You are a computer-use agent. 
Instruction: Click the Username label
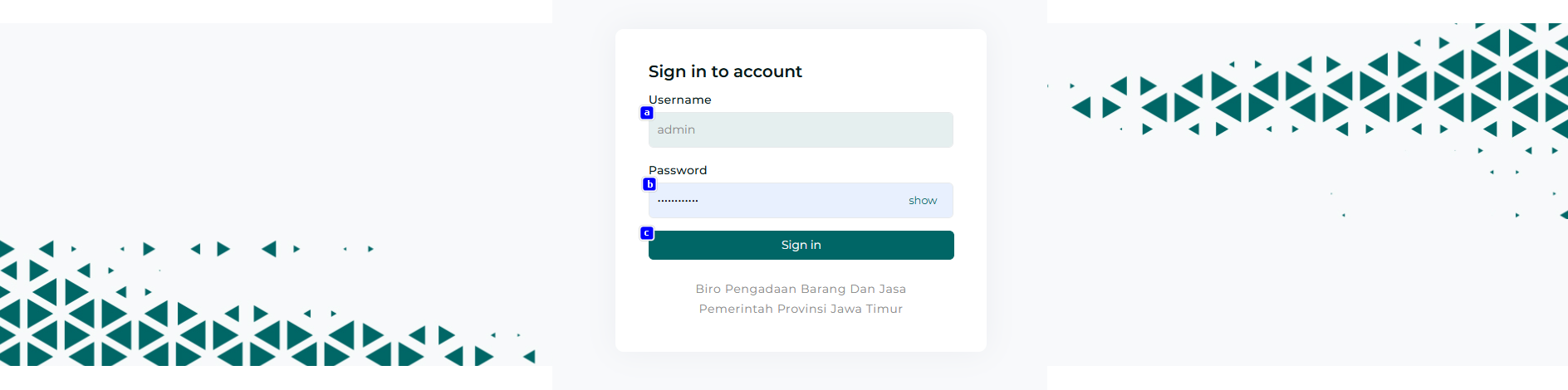coord(679,100)
